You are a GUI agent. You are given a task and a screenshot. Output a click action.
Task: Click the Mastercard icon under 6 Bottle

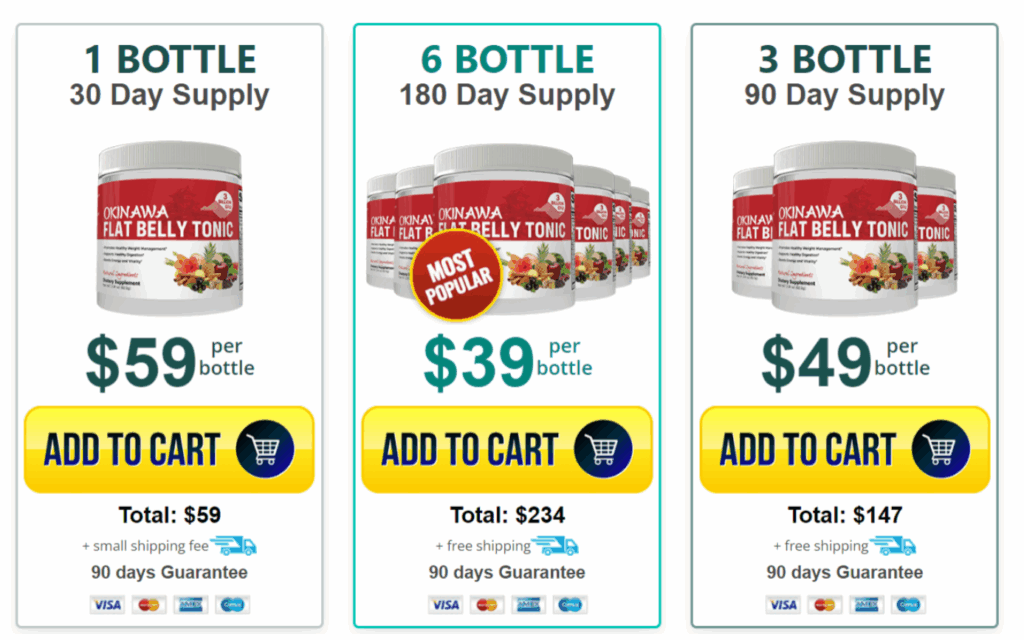coord(487,605)
